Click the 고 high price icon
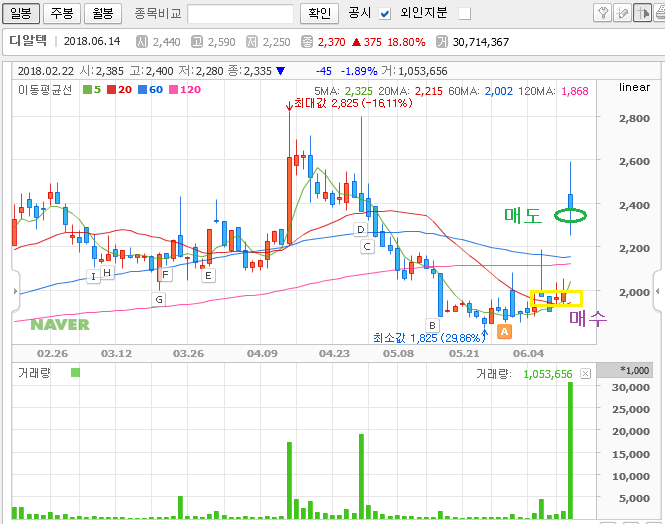 (x=197, y=42)
